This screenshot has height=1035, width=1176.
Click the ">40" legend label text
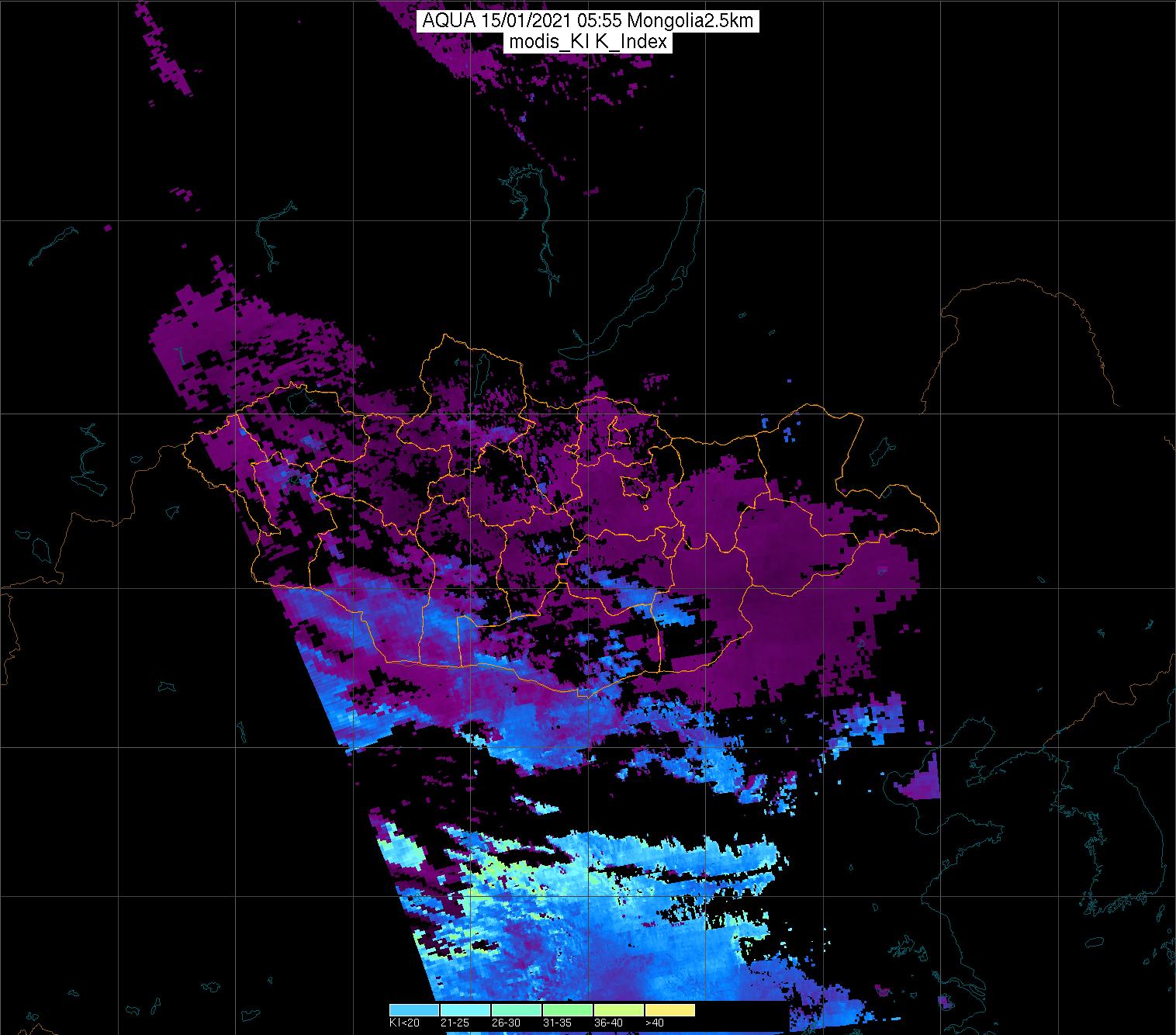pos(654,1023)
